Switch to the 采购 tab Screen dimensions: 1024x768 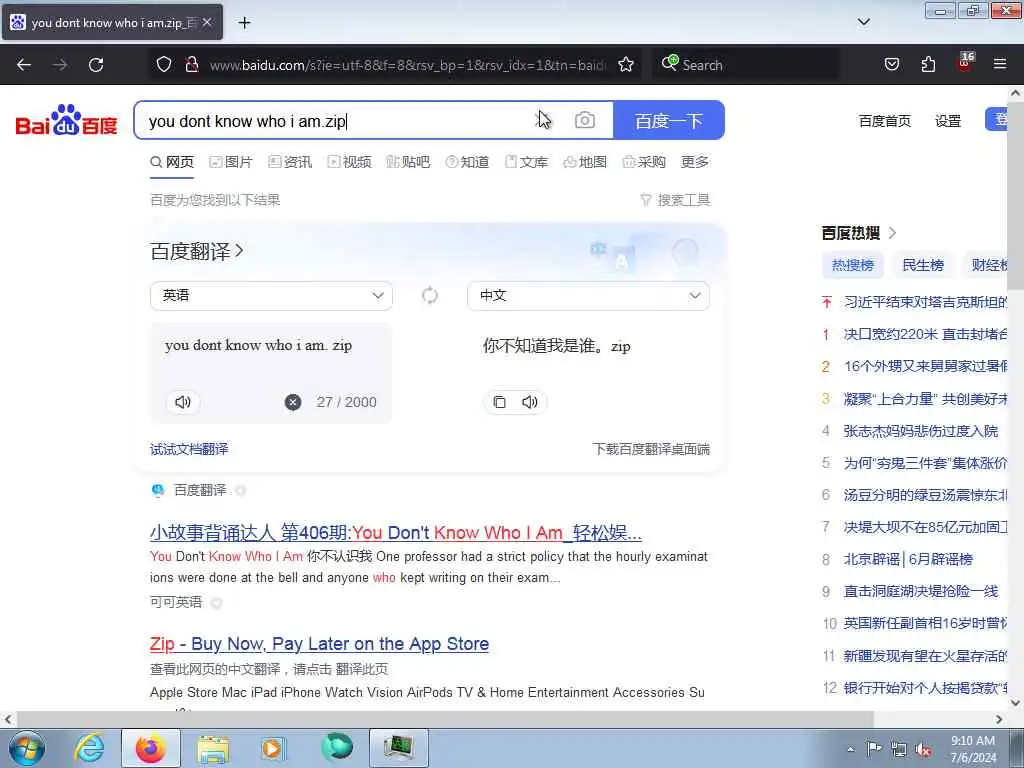click(x=644, y=162)
